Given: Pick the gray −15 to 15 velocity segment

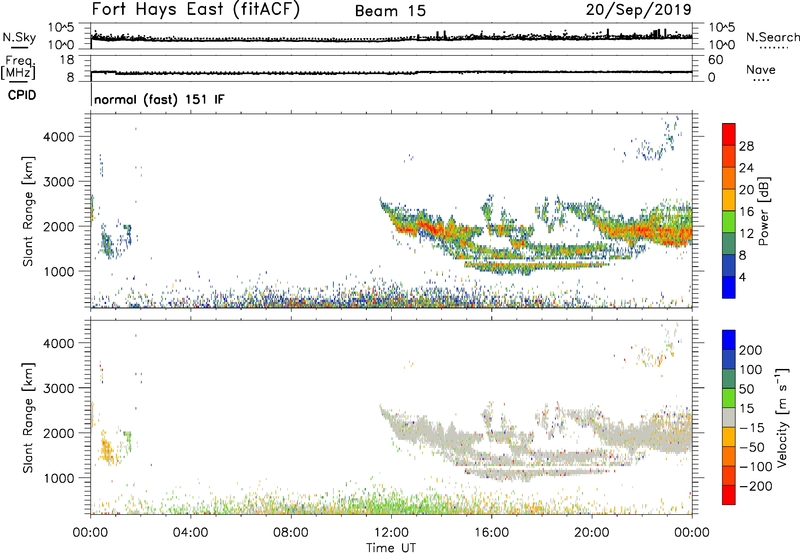Looking at the screenshot, I should pos(729,417).
